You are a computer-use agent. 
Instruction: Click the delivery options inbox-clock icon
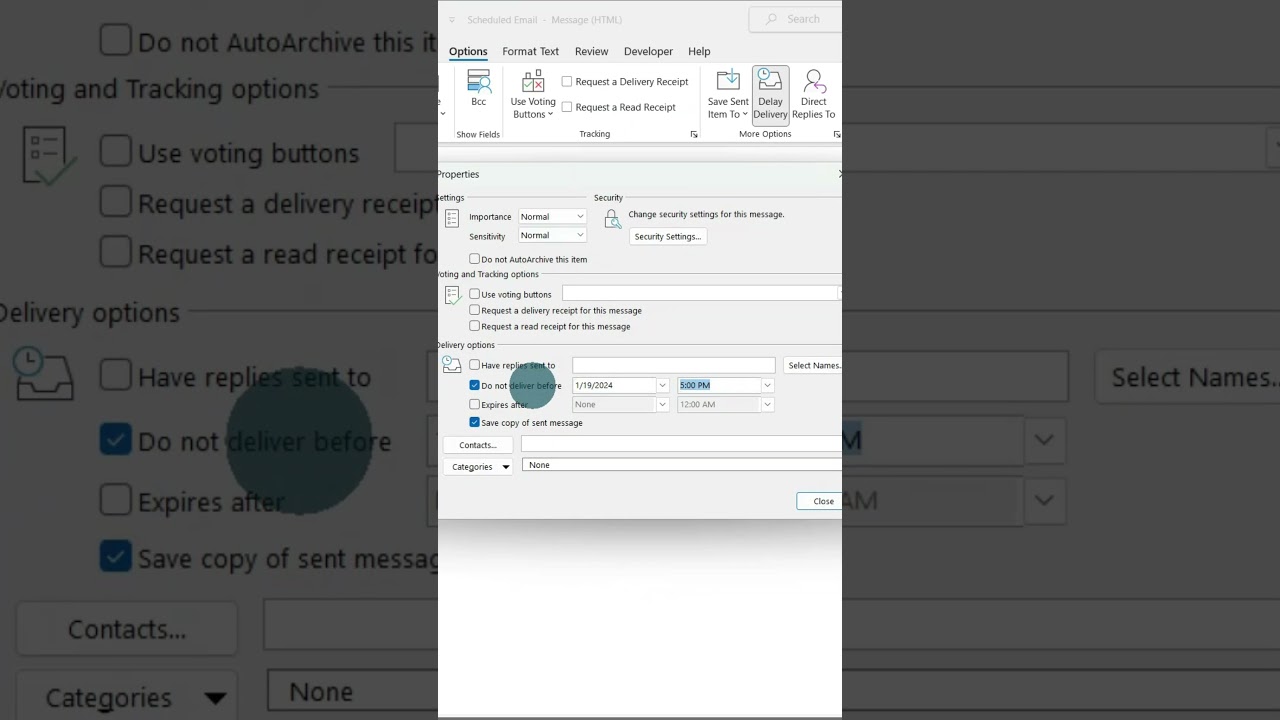[x=452, y=365]
